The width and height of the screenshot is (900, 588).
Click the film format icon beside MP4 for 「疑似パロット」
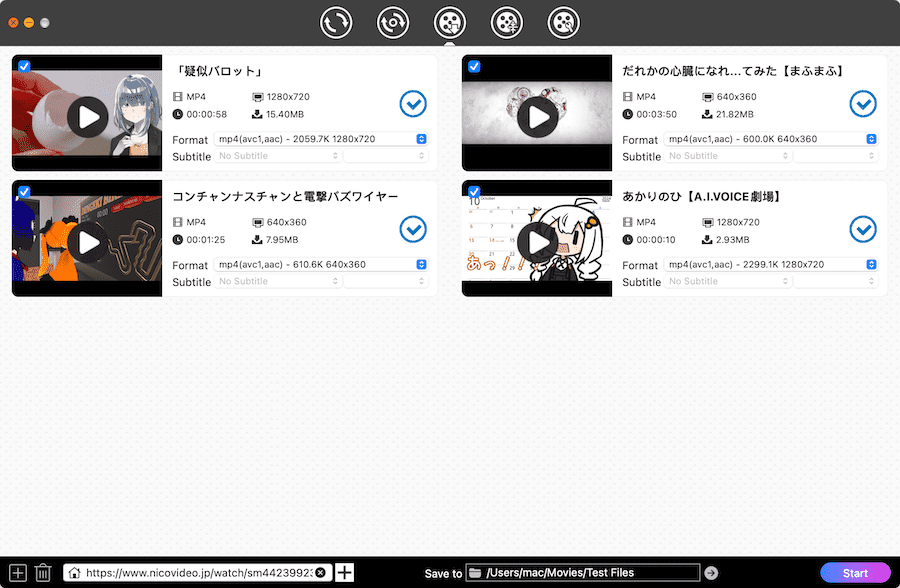178,97
